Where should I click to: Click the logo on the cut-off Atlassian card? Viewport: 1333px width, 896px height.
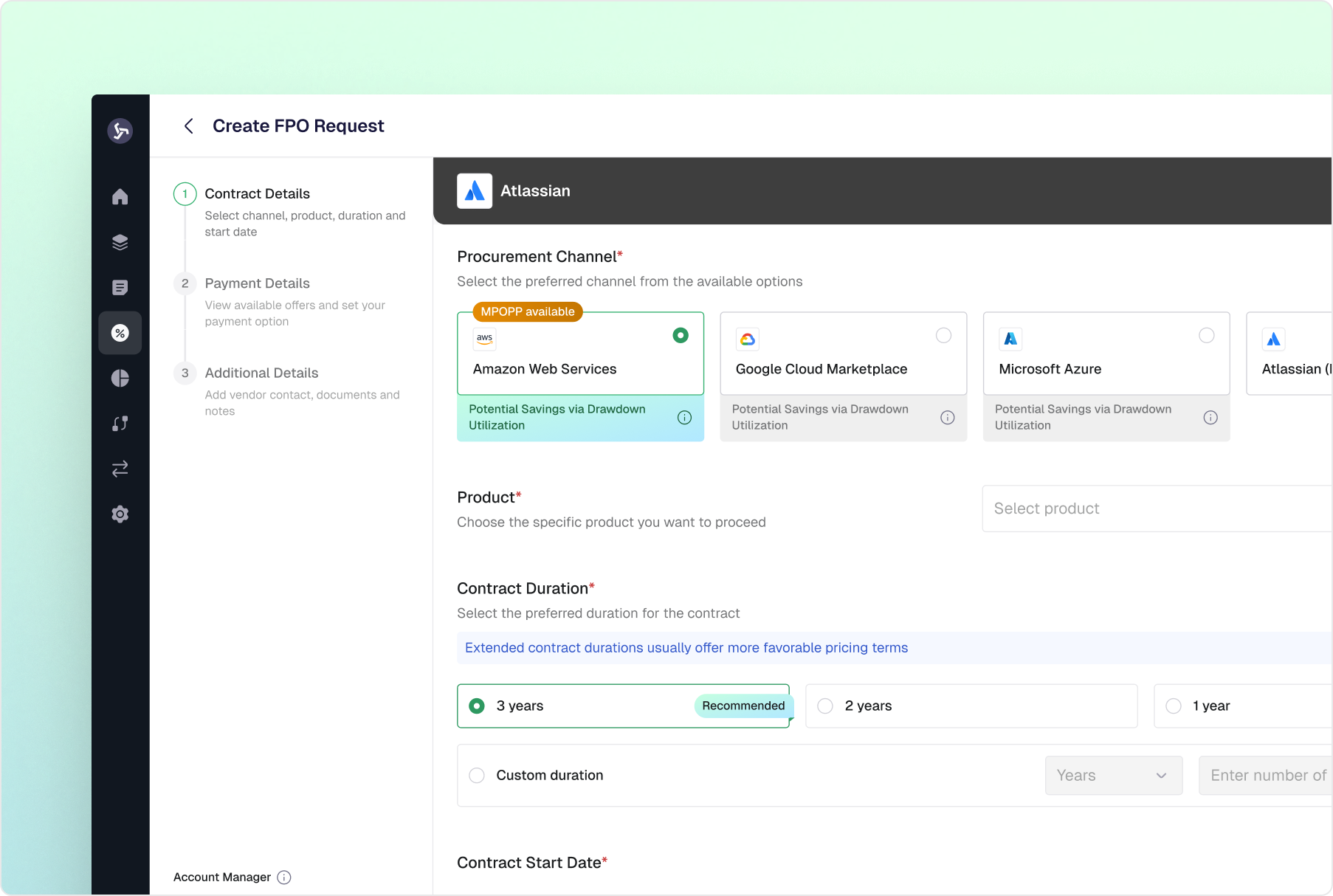(1274, 339)
